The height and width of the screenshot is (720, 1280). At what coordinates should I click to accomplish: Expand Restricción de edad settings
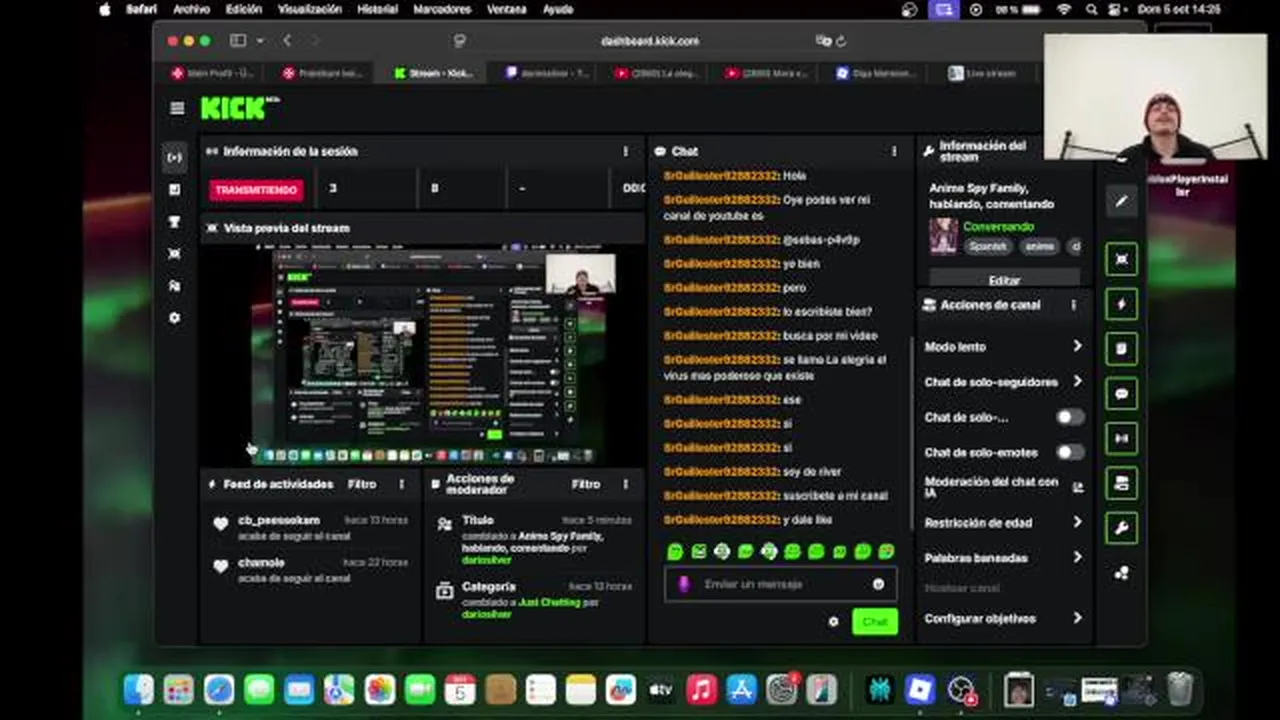click(x=1003, y=522)
